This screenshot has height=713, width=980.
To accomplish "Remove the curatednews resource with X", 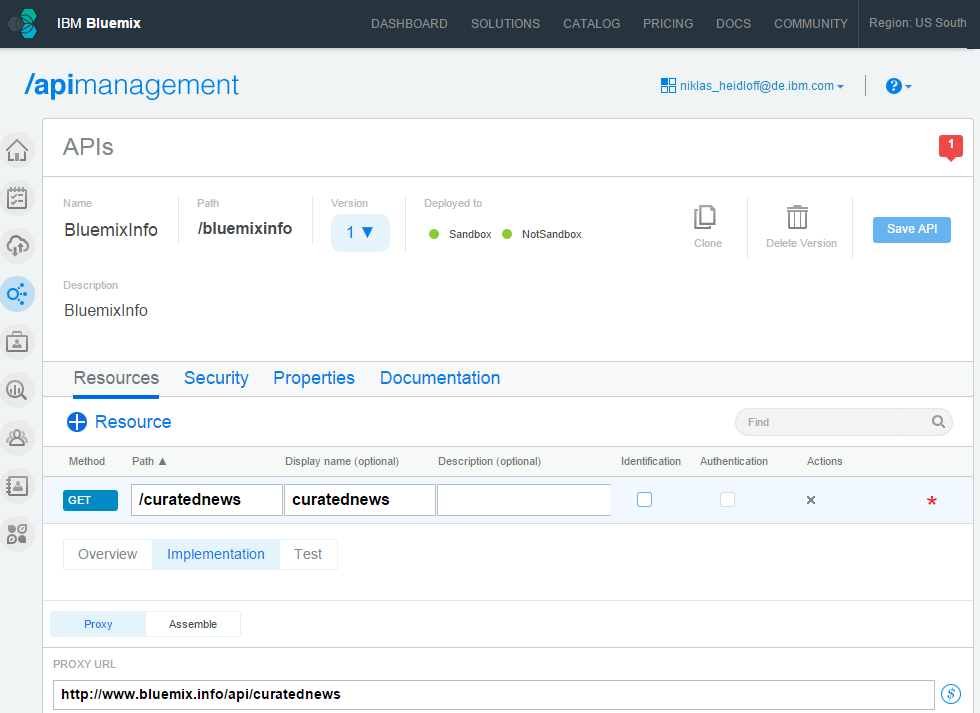I will pos(811,500).
